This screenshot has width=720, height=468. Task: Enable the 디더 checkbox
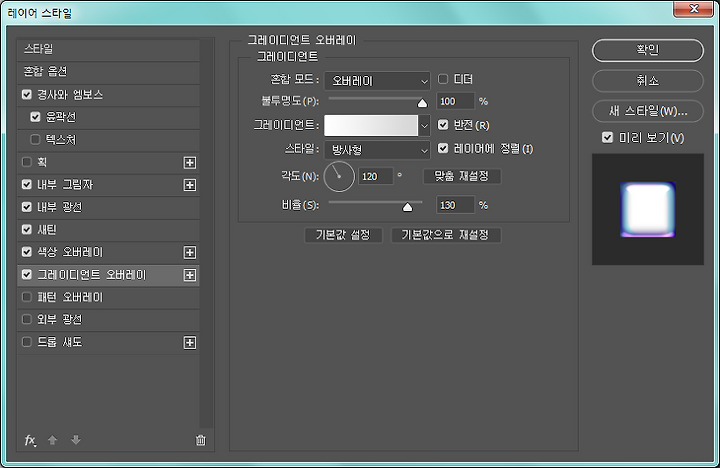[x=443, y=79]
